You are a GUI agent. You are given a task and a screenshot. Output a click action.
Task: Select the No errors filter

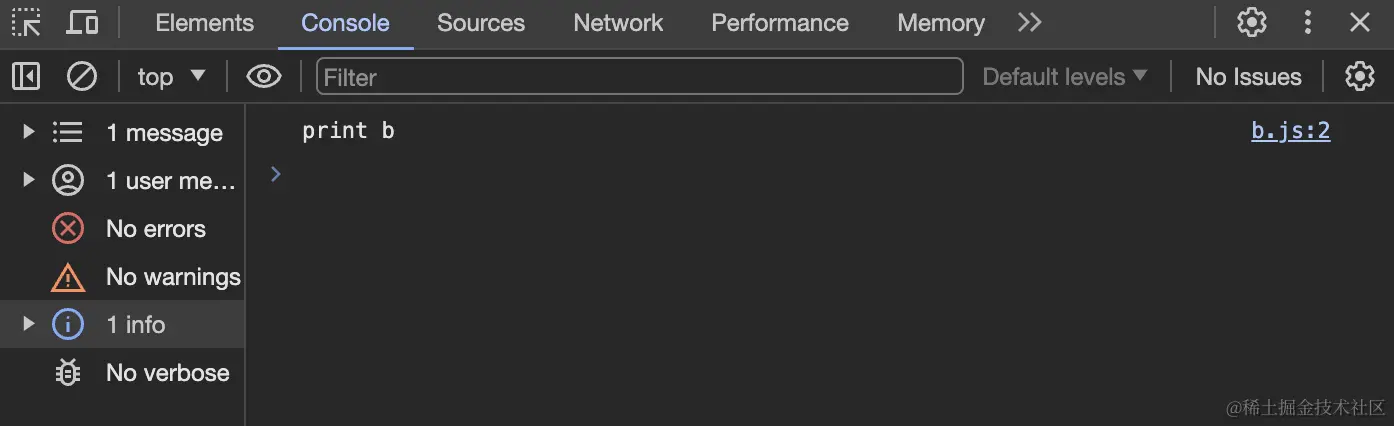pos(155,228)
